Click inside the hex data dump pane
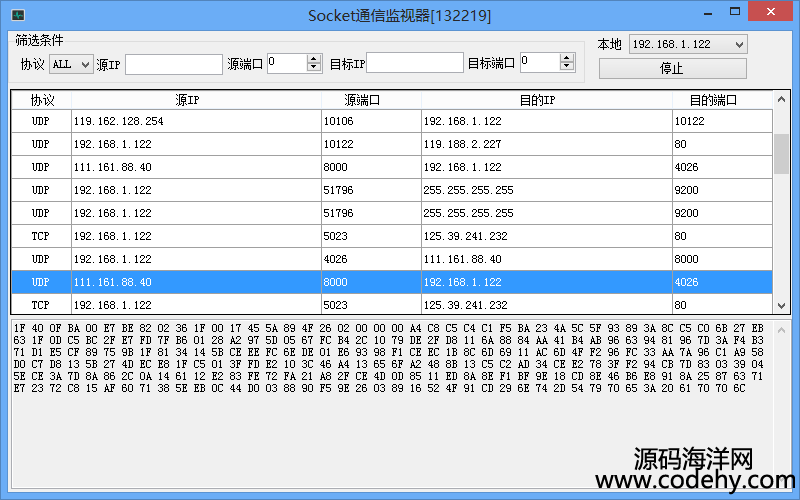The image size is (800, 500). [392, 404]
